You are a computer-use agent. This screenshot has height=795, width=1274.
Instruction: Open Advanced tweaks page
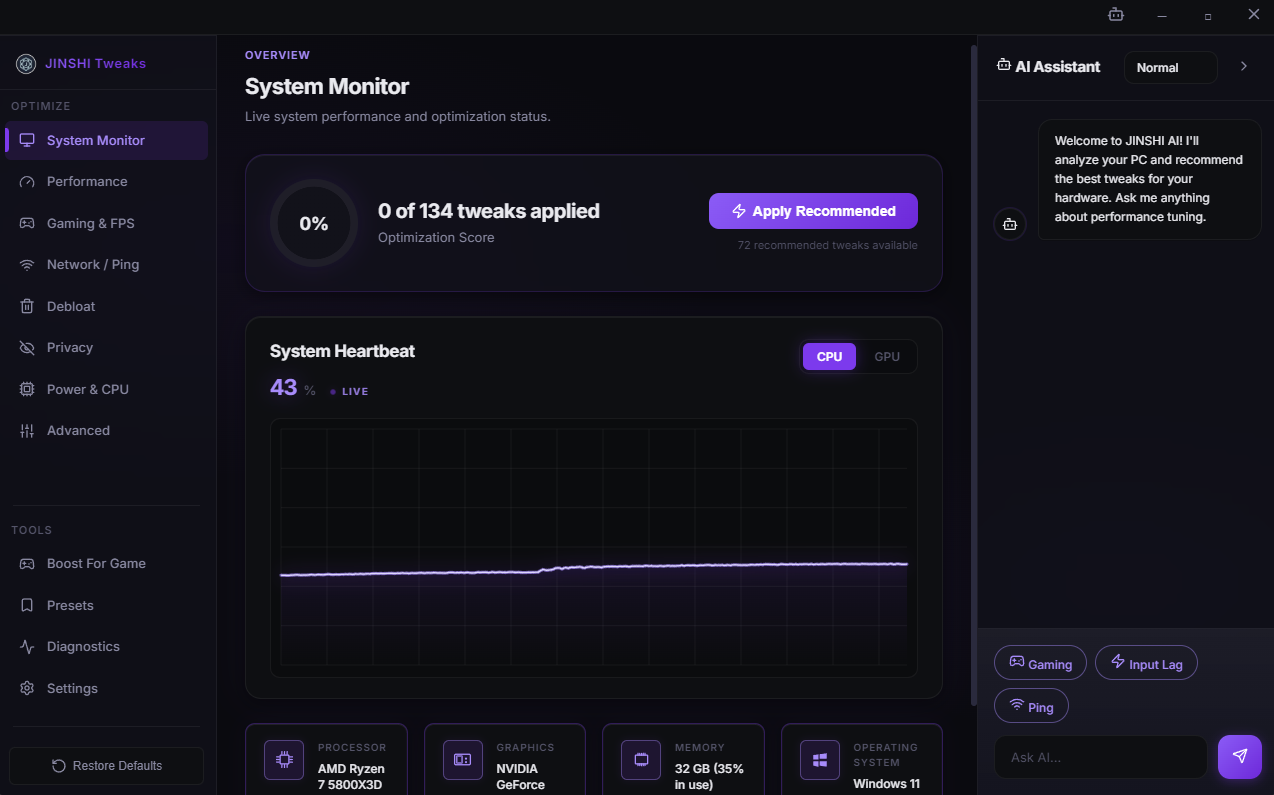tap(106, 431)
